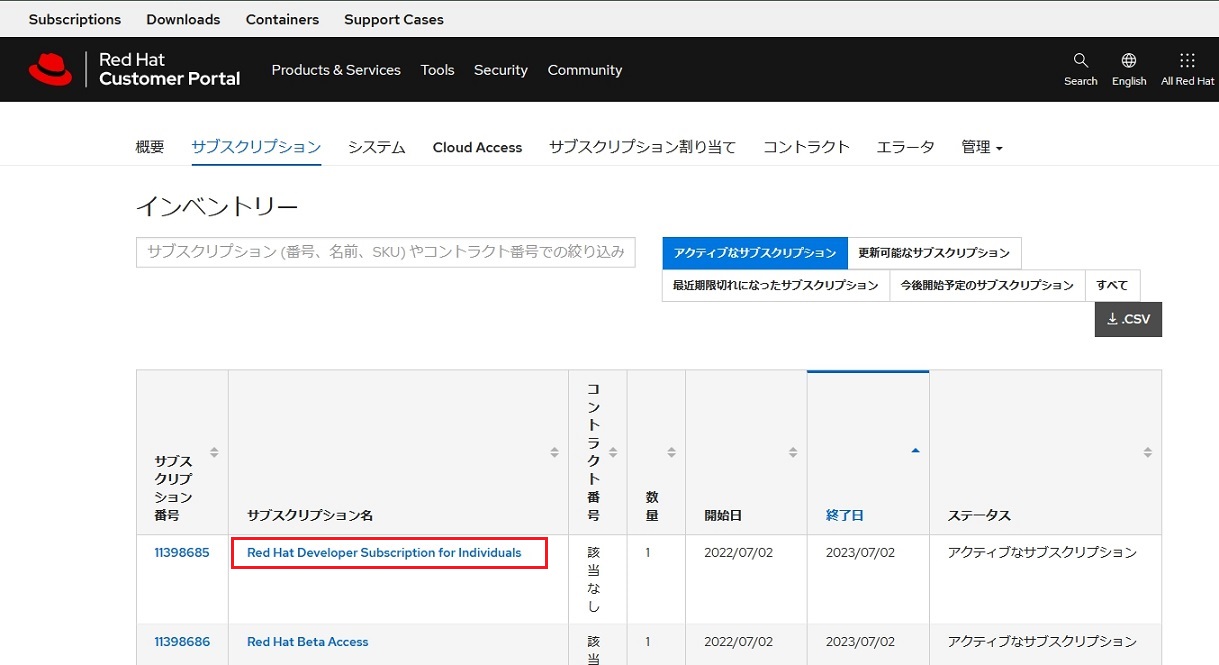
Task: Switch to the Cloud Access tab
Action: pos(477,147)
